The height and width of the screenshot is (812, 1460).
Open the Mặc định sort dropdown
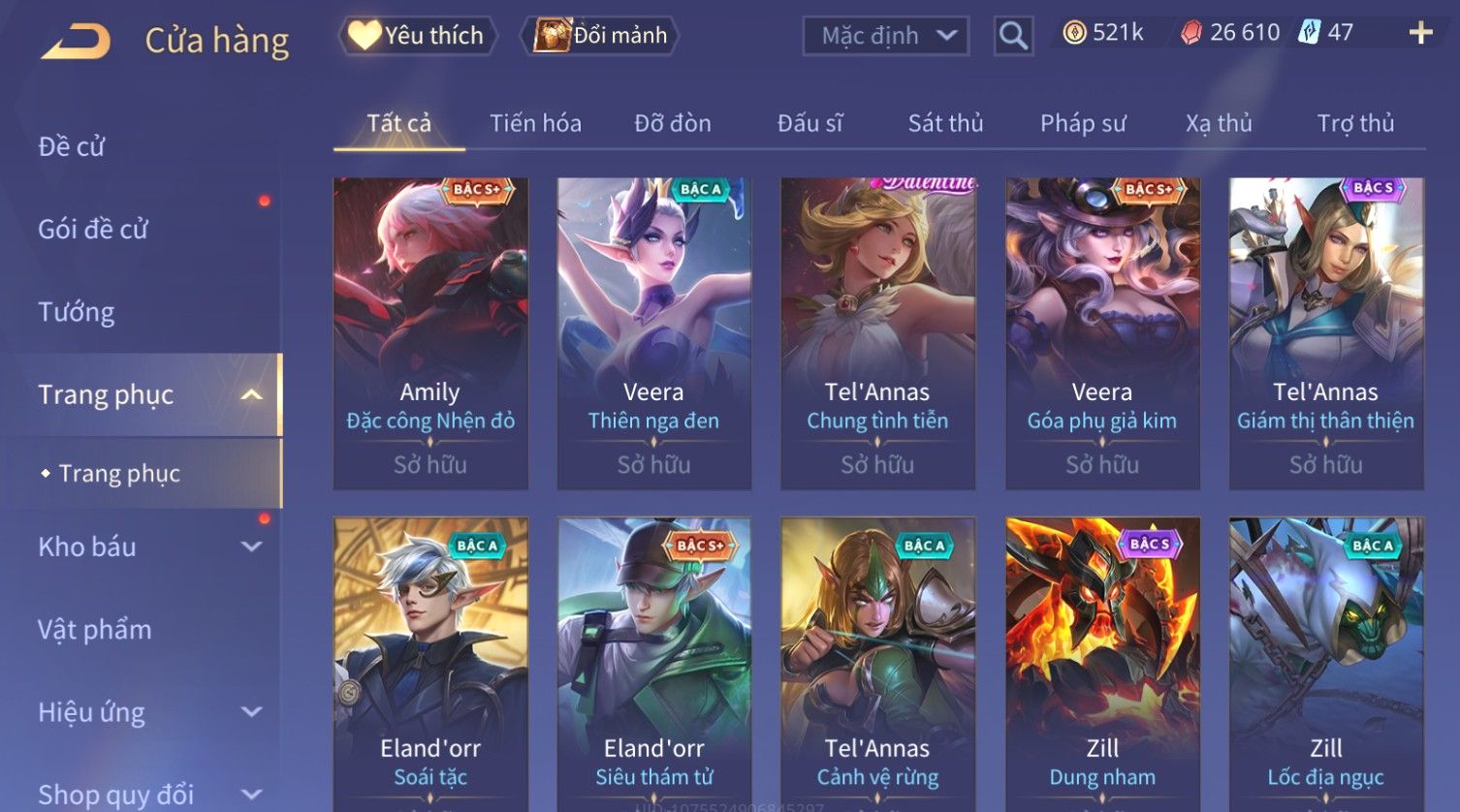tap(886, 36)
